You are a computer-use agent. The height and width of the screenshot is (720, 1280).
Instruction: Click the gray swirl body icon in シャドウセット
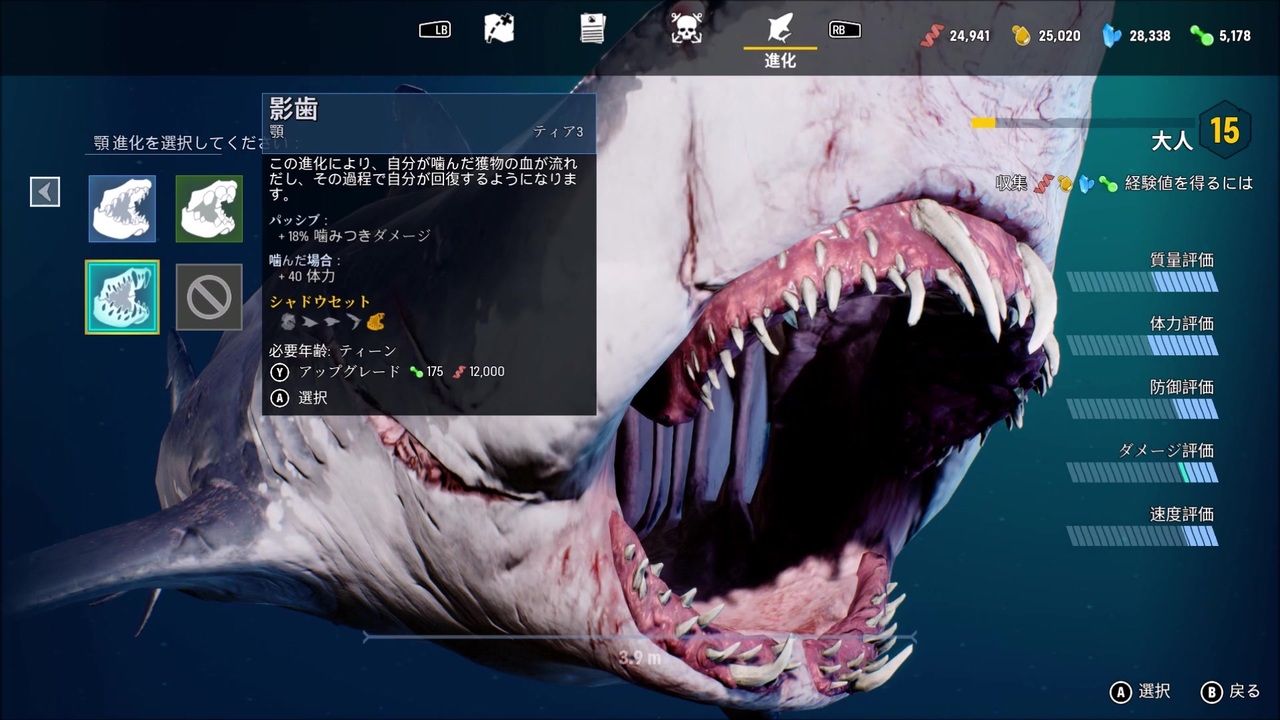click(288, 322)
